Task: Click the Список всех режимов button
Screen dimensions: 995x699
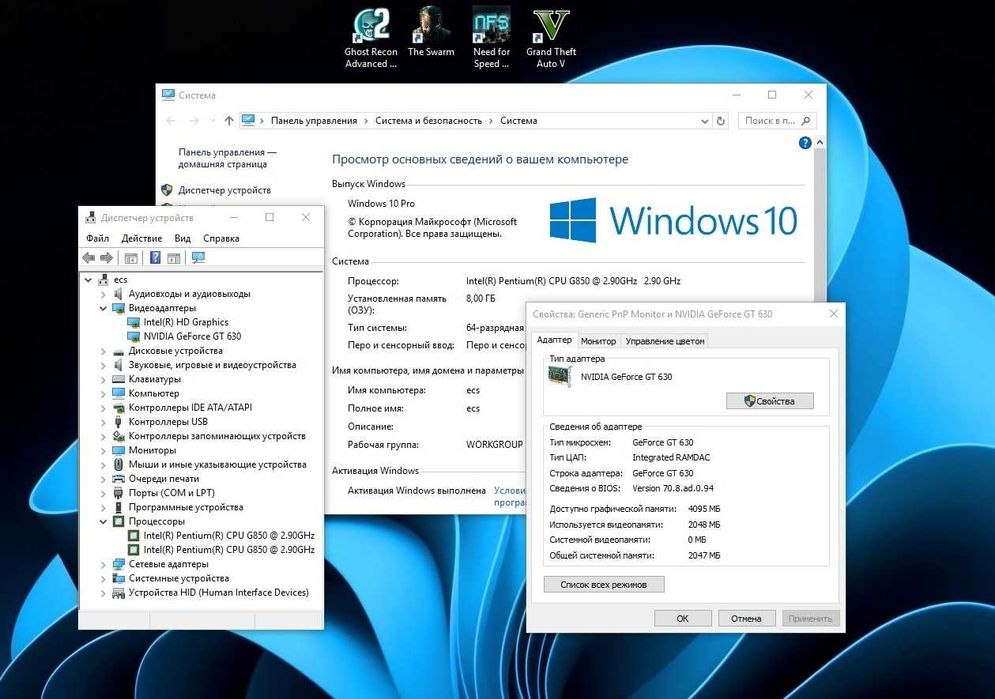Action: 603,584
